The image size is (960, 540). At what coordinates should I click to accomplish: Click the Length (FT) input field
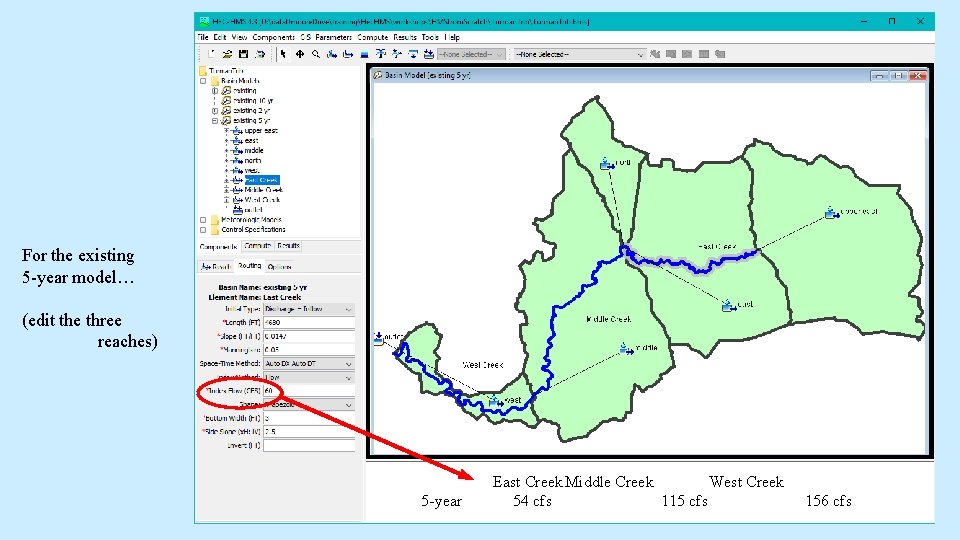click(309, 323)
